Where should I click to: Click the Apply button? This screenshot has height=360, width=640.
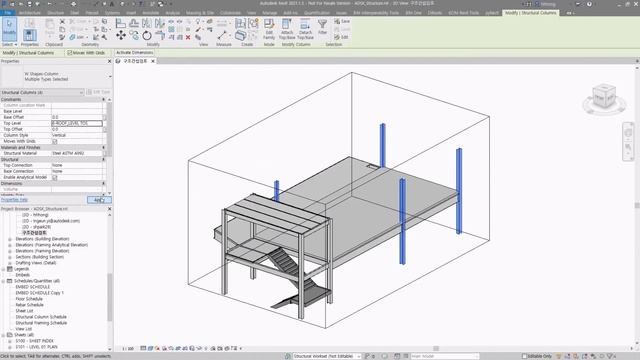tap(99, 200)
